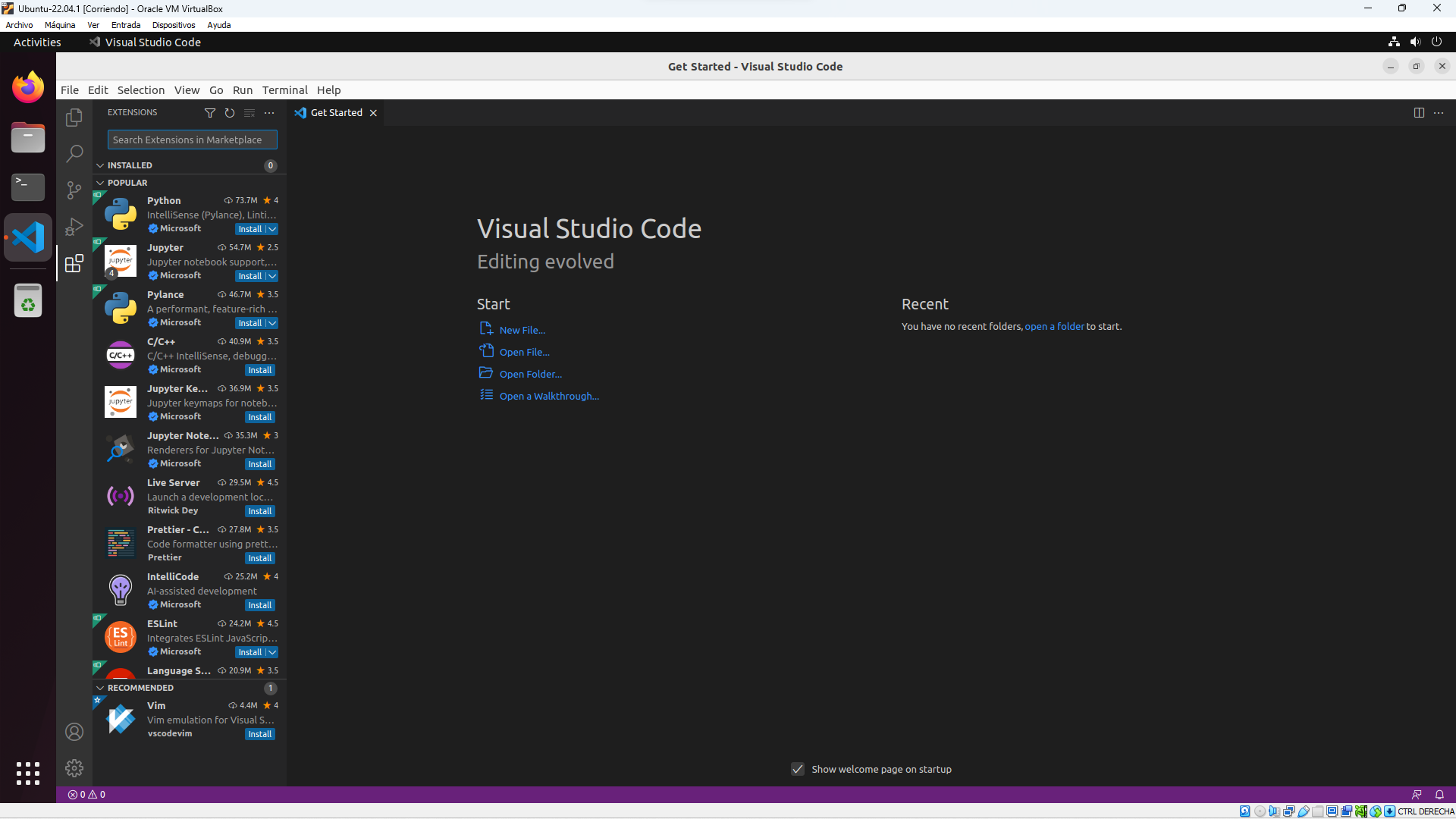Uncheck Show welcome page on startup
This screenshot has height=819, width=1456.
(798, 769)
